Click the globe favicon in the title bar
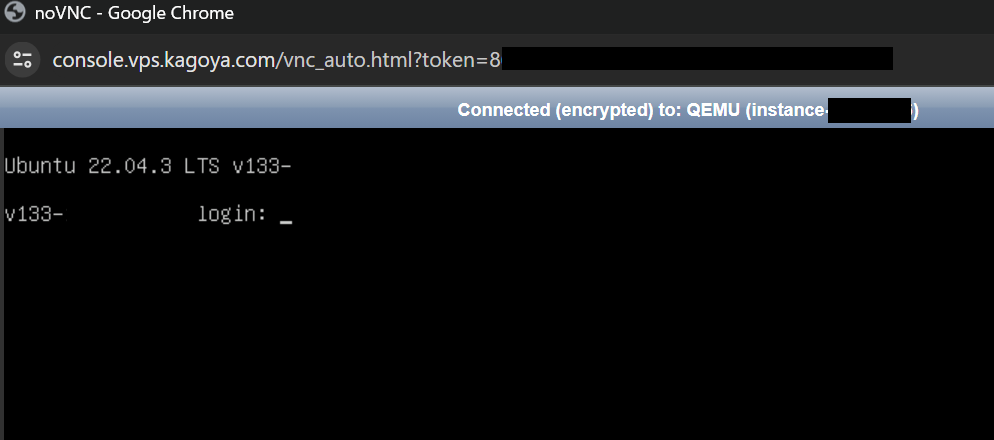 (15, 14)
